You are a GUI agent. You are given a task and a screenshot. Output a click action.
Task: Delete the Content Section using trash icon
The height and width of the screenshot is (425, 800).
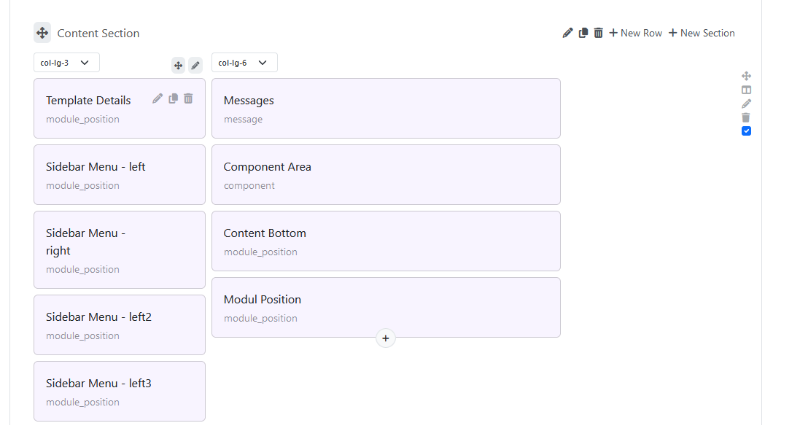598,33
